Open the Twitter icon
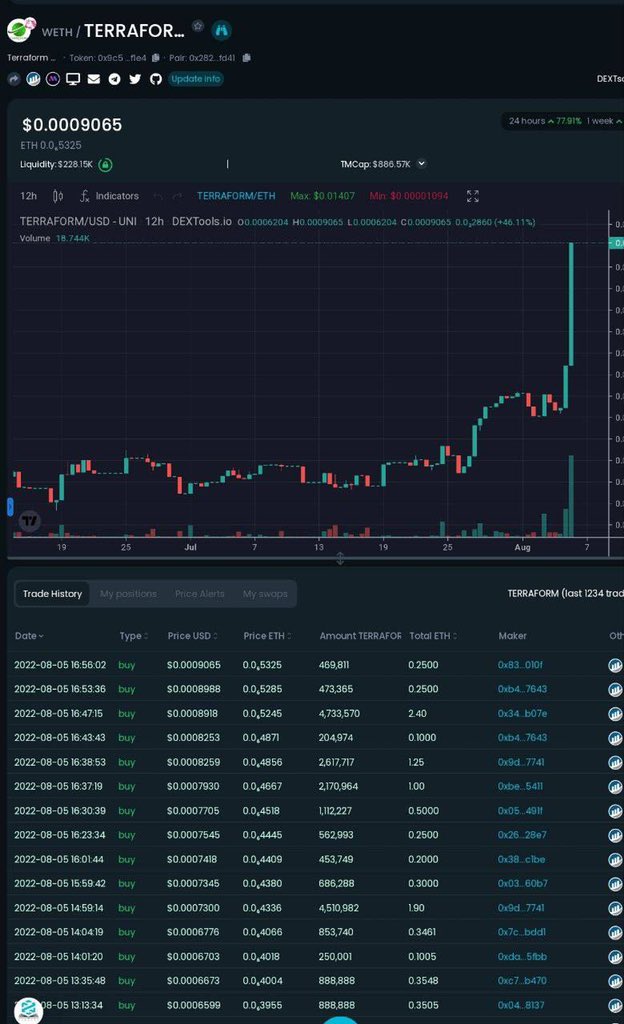The height and width of the screenshot is (1024, 624). 135,79
